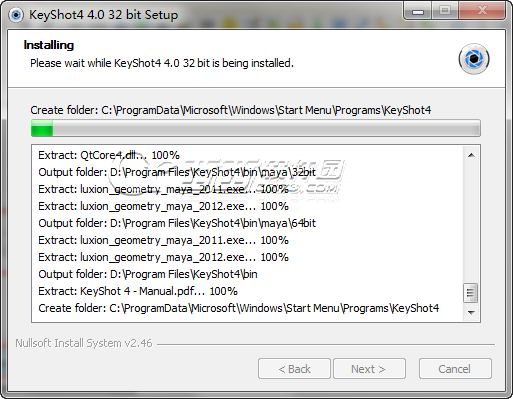The image size is (513, 399).
Task: Click the 'Installing' header title
Action: (49, 45)
